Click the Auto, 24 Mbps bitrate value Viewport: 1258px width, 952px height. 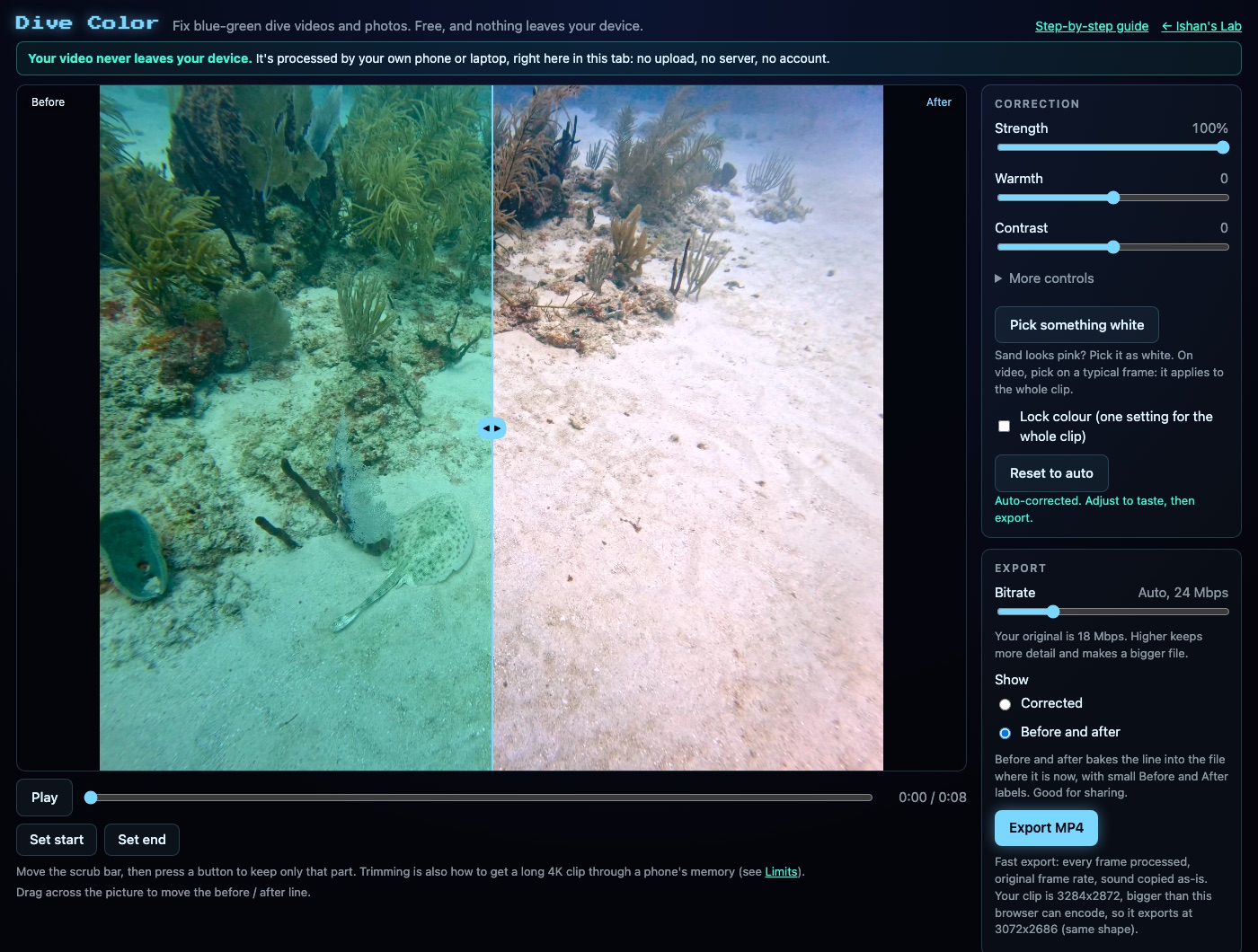[x=1183, y=593]
